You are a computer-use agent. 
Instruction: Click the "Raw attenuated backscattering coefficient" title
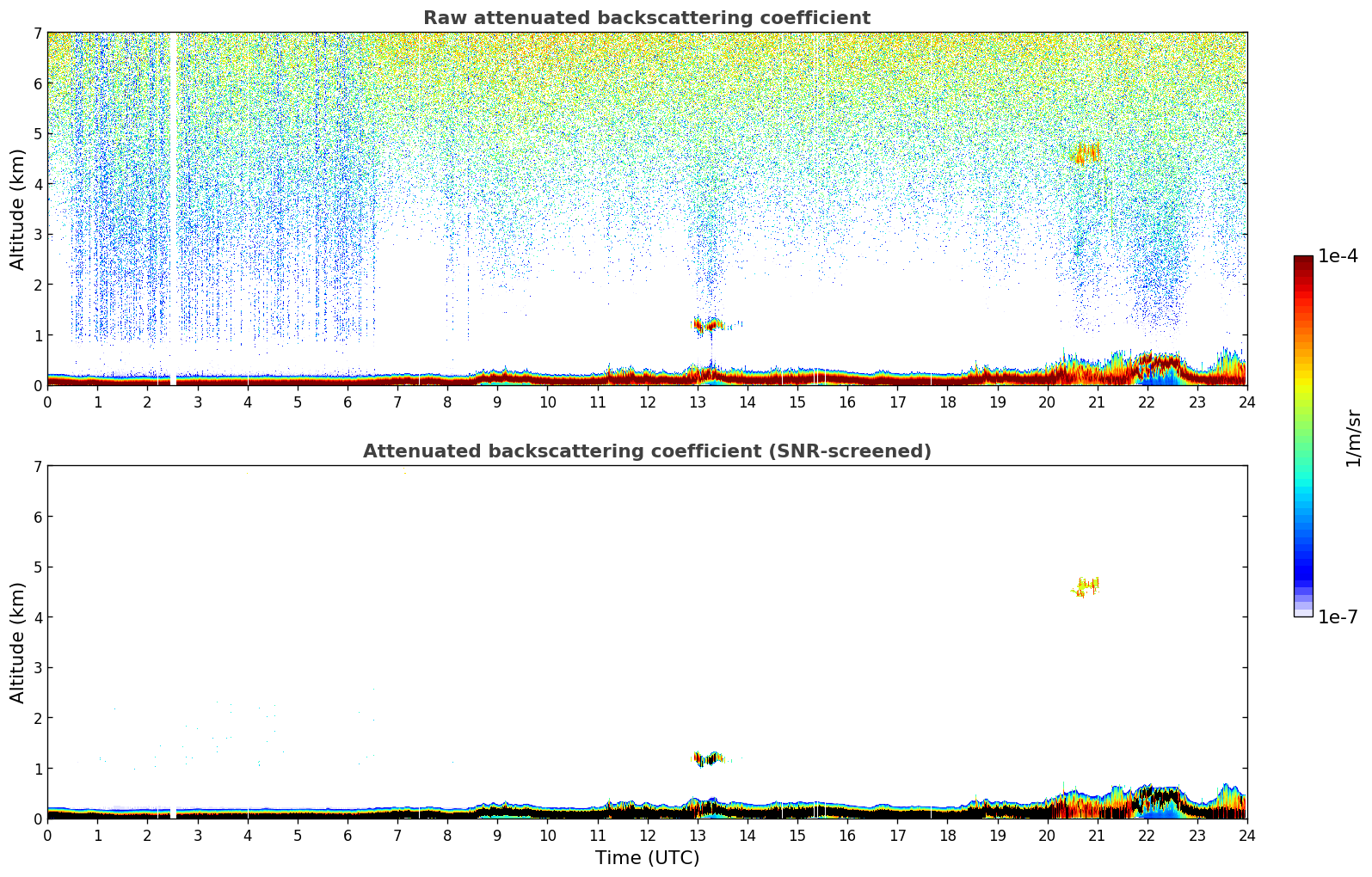[647, 18]
